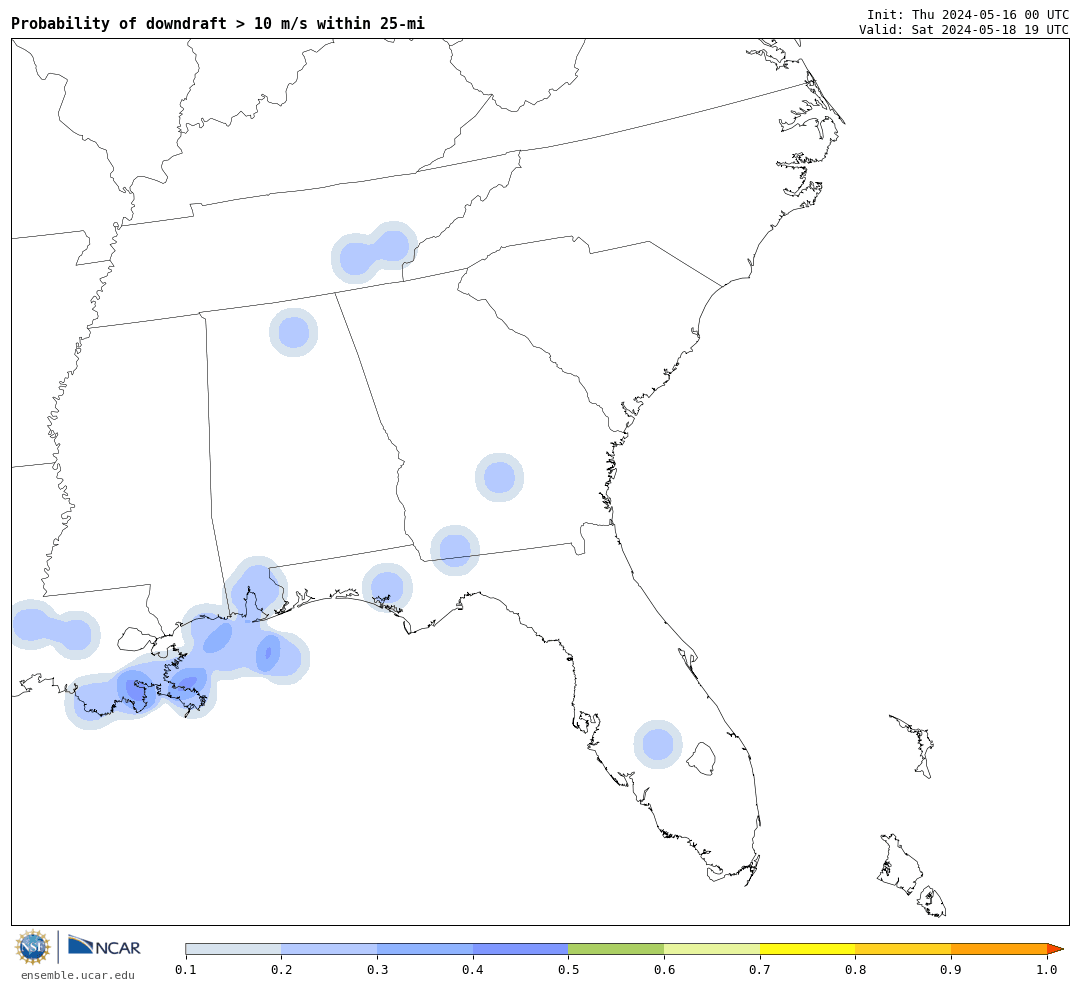Click the red arrow at colorbar end
Screen dimensions: 1080x988
[x=1055, y=949]
